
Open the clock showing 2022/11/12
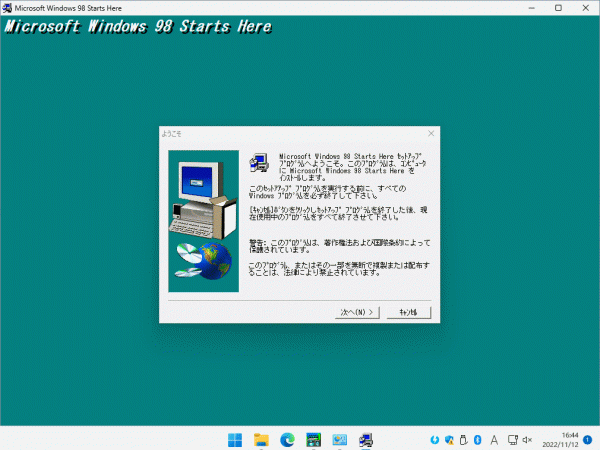[x=560, y=440]
